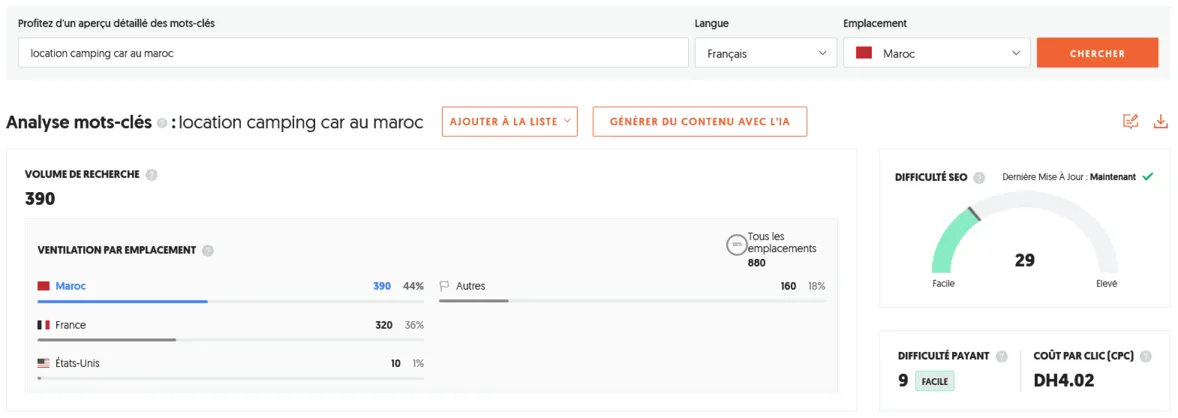Click the Tous les emplacements circle icon
The width and height of the screenshot is (1178, 418).
pyautogui.click(x=737, y=244)
